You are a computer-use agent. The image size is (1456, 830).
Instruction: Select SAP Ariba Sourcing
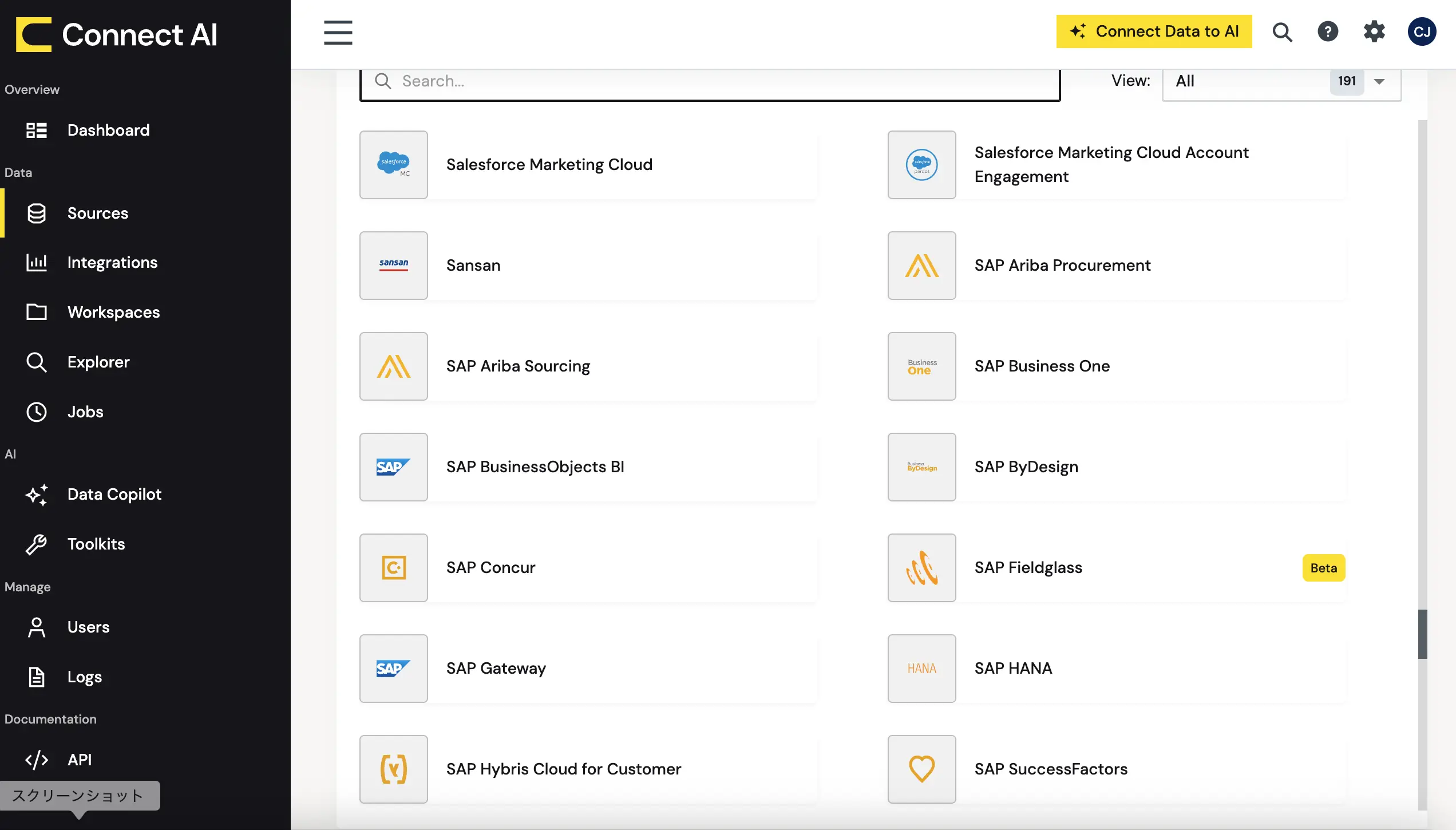point(588,366)
